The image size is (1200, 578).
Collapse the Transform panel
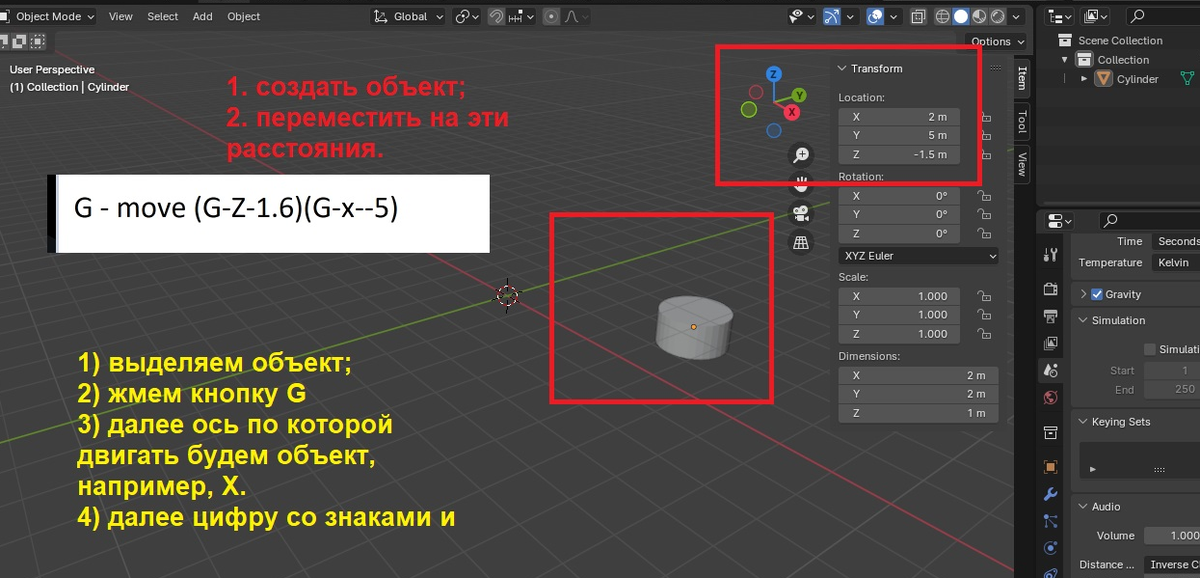click(842, 68)
